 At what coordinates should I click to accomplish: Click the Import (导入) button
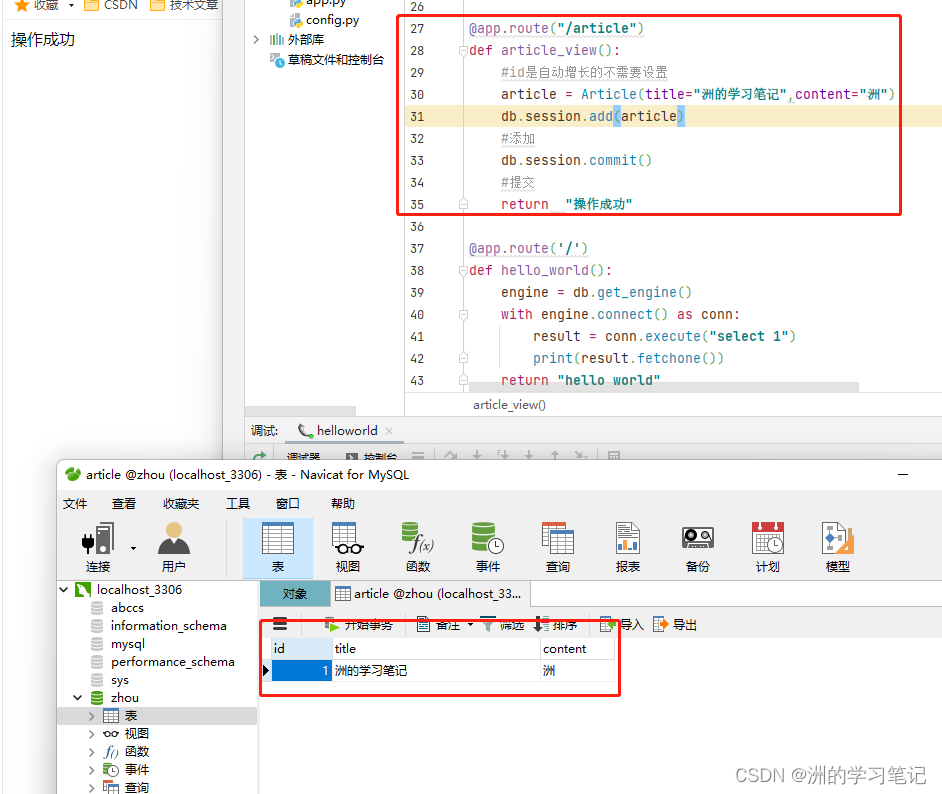622,625
